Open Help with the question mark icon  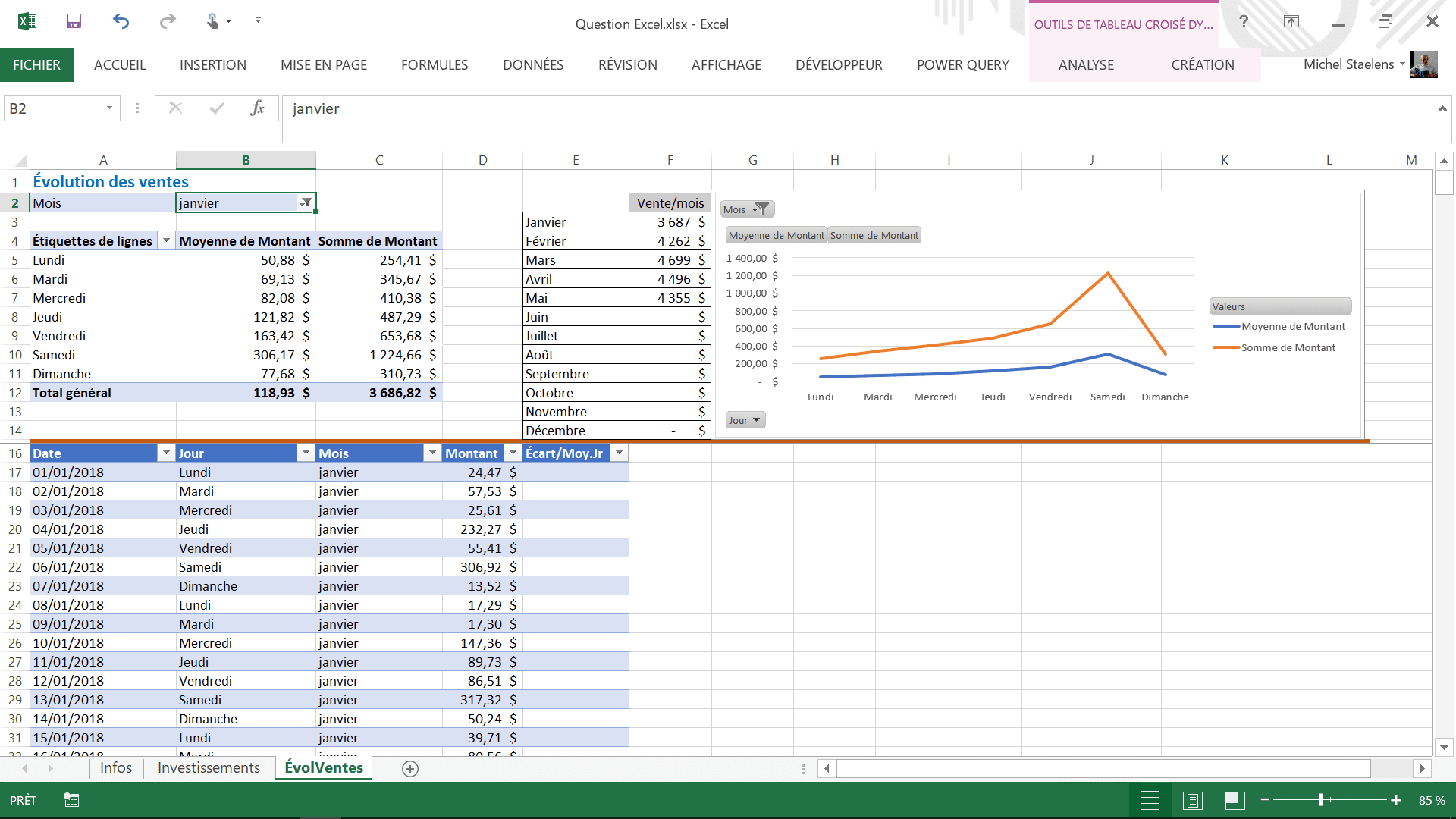pos(1244,21)
